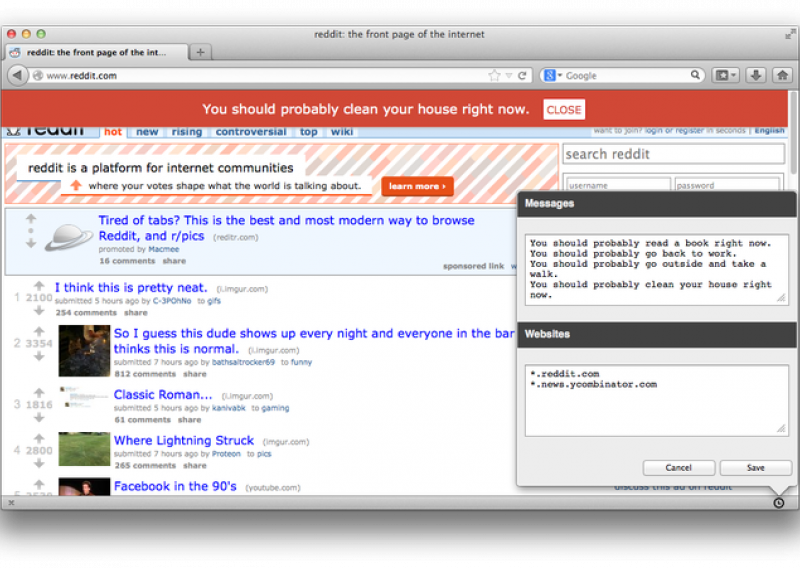Open Classic Roman... post title
Screen dimensions: 800x568
(163, 394)
